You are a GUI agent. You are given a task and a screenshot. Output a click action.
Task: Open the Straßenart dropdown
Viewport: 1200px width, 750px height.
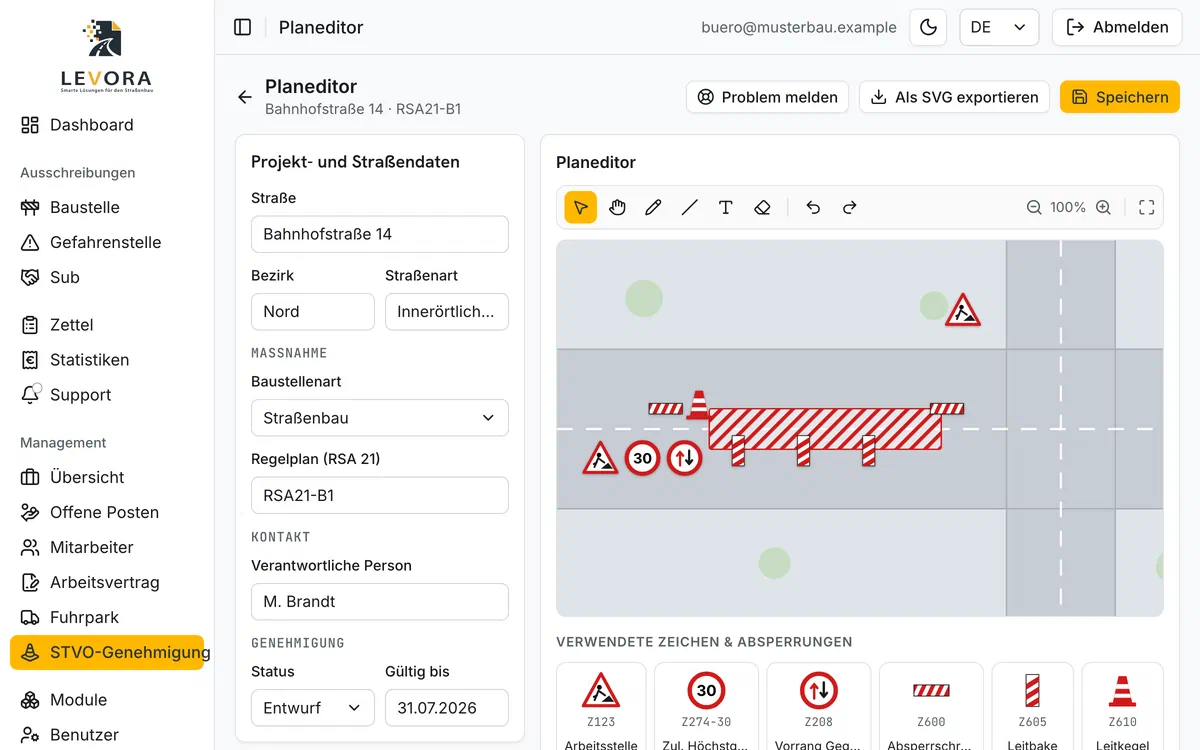[447, 312]
